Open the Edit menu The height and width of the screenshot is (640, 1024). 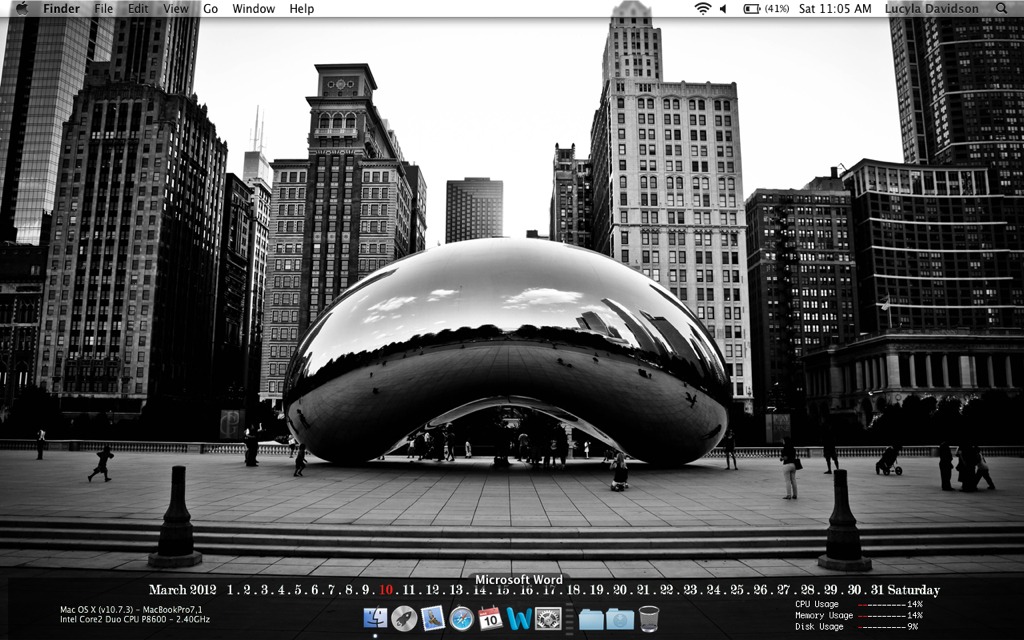138,8
